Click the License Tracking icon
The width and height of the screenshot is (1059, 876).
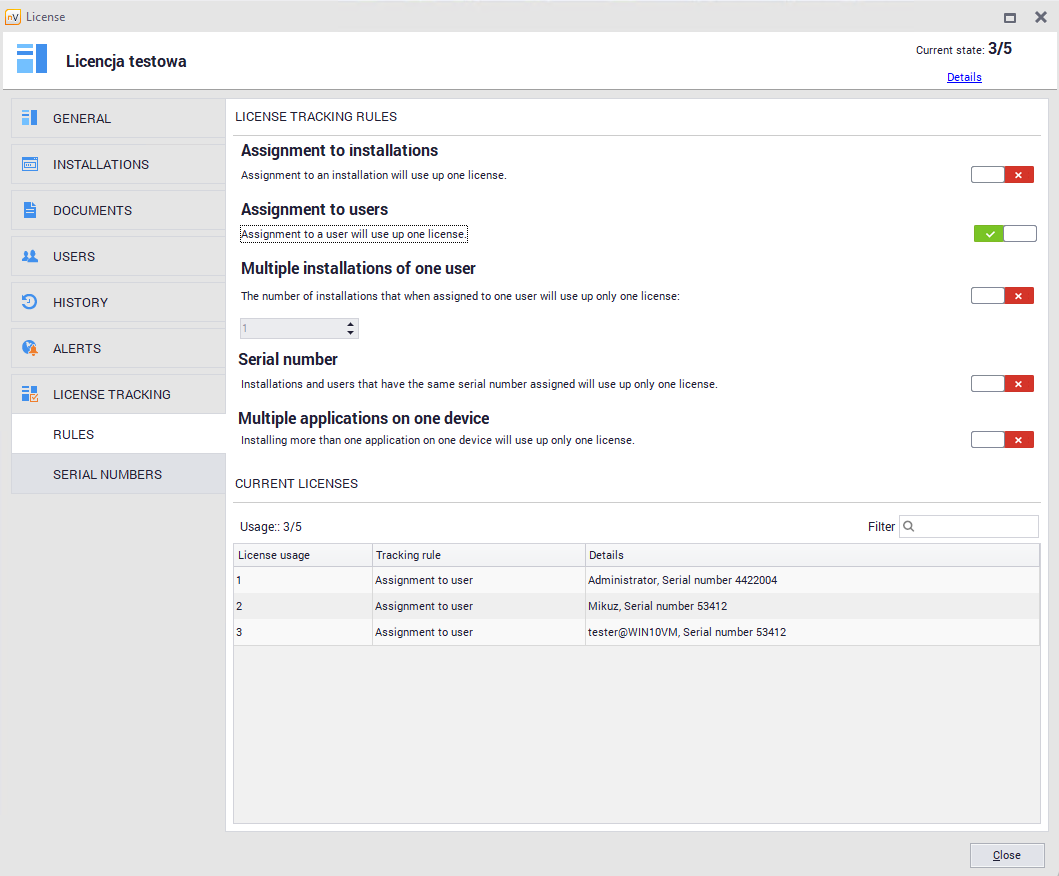(30, 394)
